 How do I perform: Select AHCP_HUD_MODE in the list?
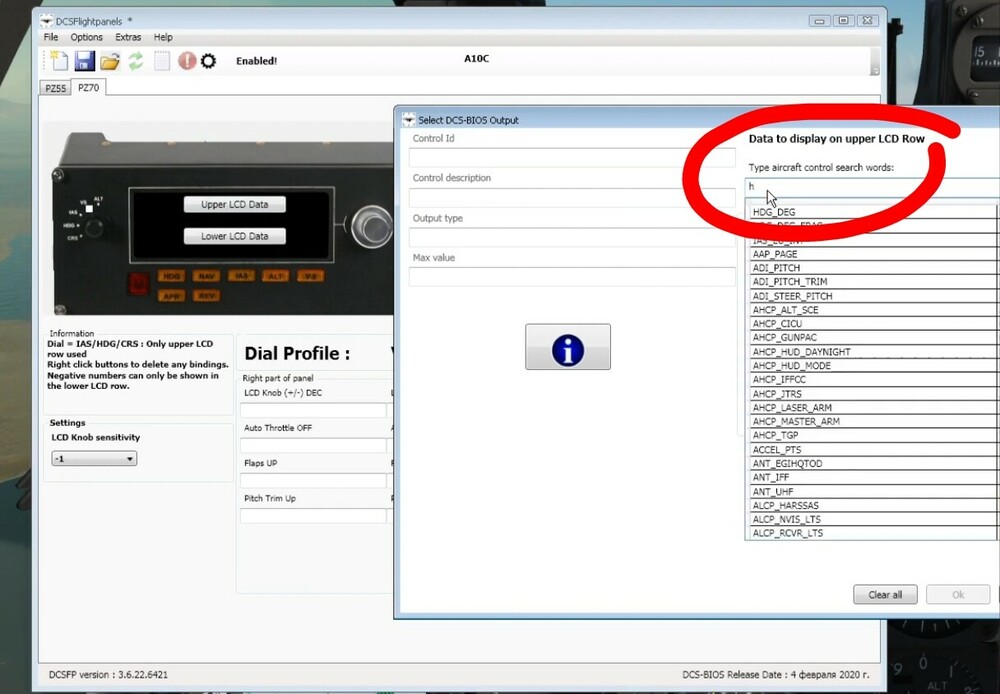(872, 365)
